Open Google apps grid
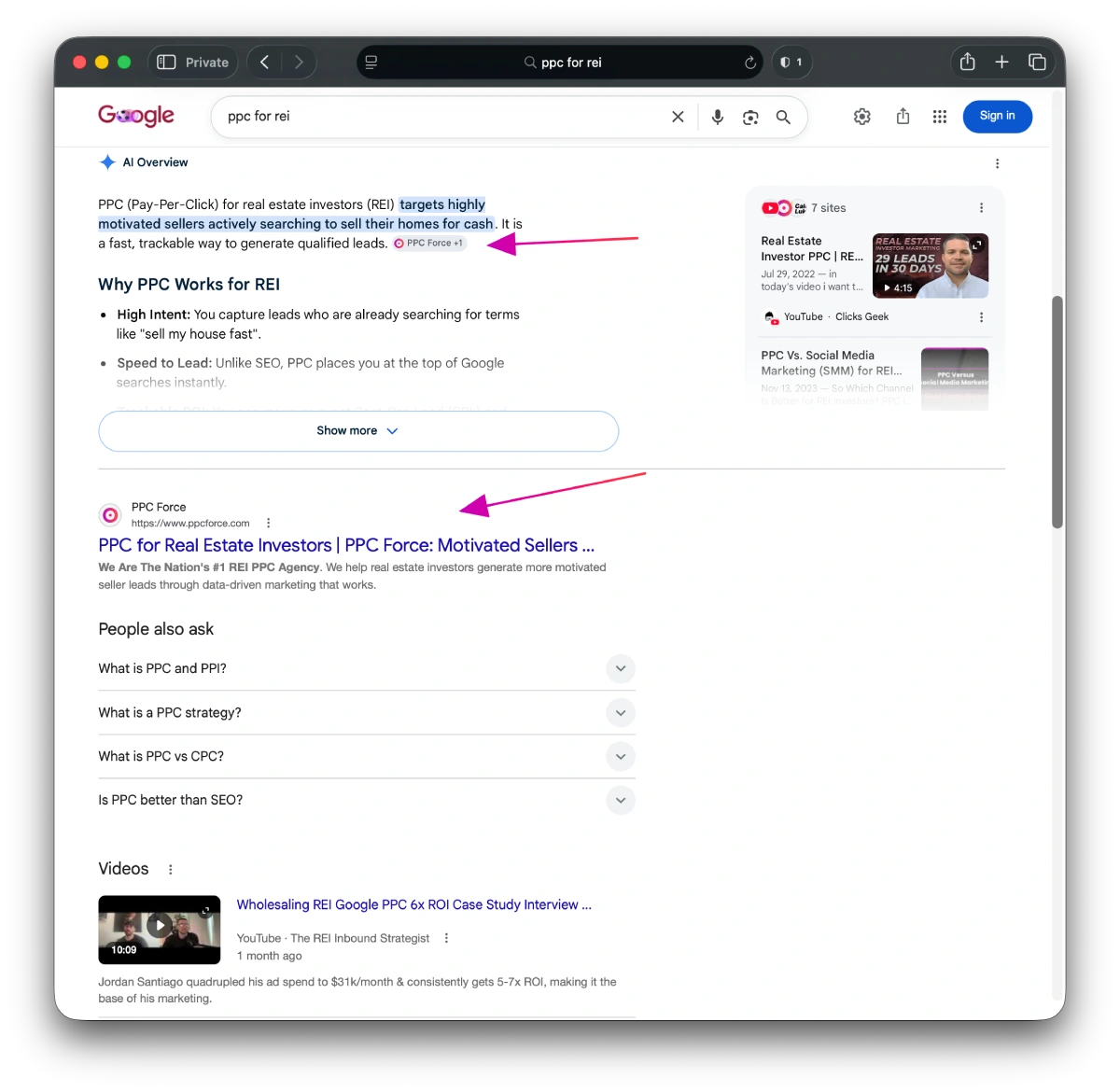The image size is (1120, 1092). pos(940,117)
